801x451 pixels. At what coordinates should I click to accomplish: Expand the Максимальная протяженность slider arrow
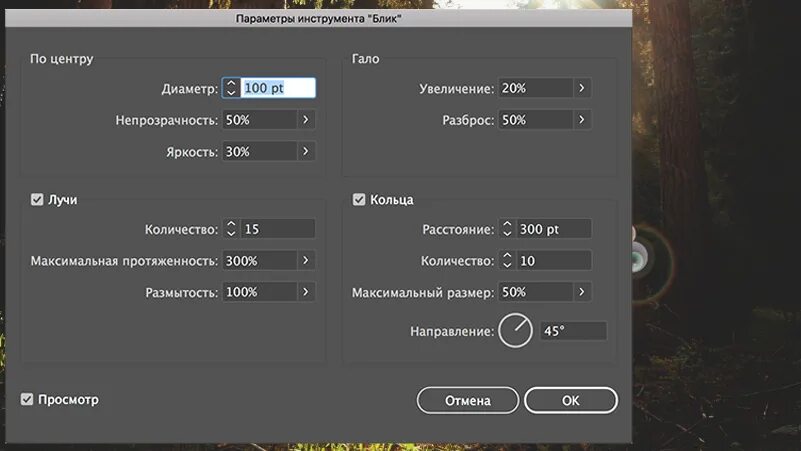tap(305, 260)
